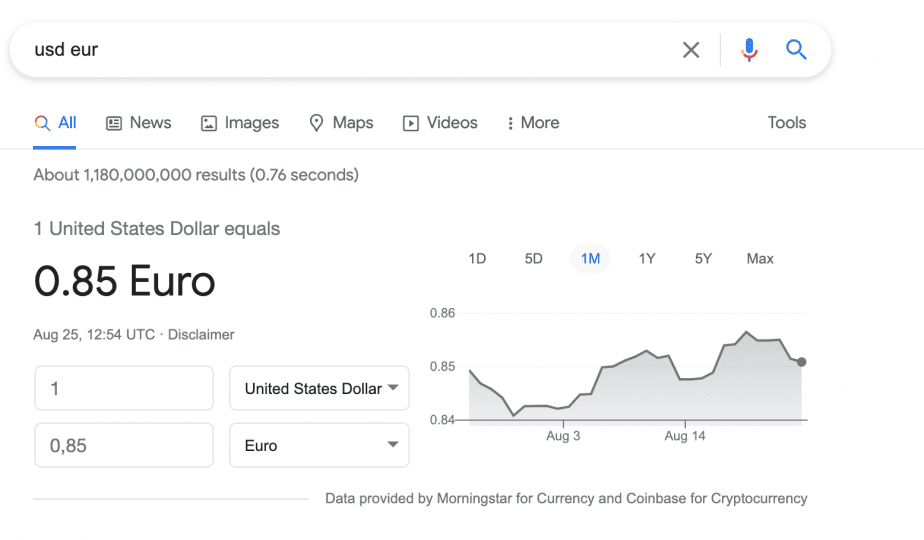Open the More options menu
Viewport: 924px width, 540px height.
tap(533, 123)
